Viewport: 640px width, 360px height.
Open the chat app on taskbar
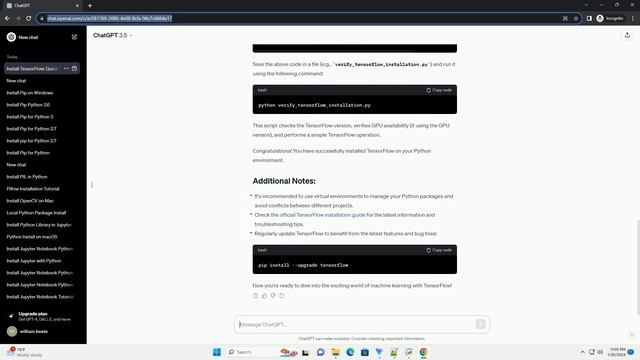[x=320, y=352]
